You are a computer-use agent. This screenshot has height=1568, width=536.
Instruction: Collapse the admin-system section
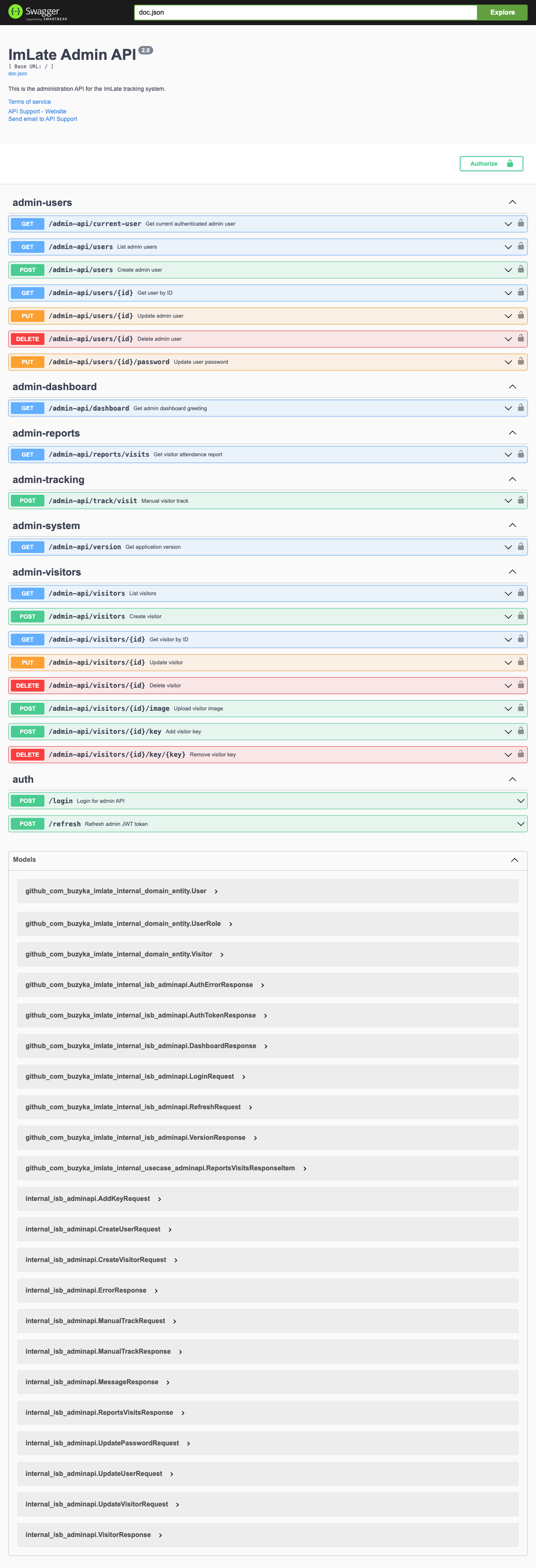tap(512, 525)
